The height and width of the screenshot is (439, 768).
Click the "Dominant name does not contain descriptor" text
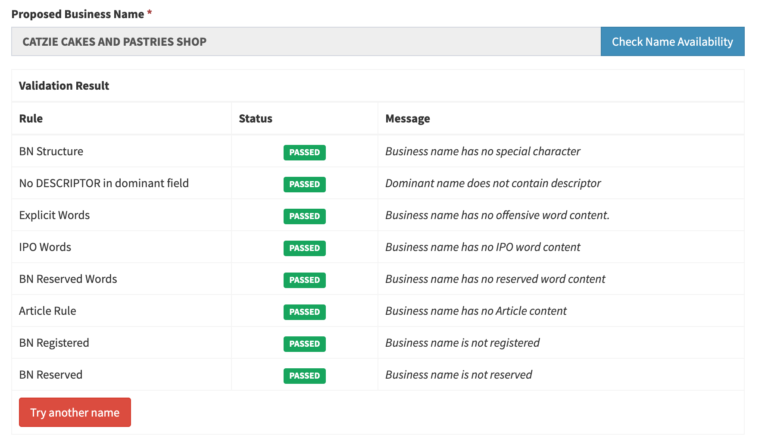tap(492, 184)
